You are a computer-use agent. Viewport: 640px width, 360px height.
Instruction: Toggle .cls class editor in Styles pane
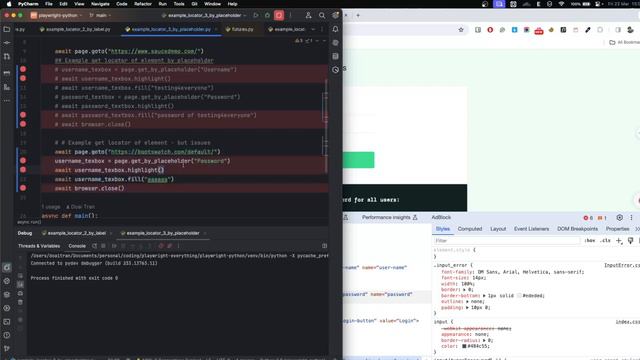[x=605, y=240]
